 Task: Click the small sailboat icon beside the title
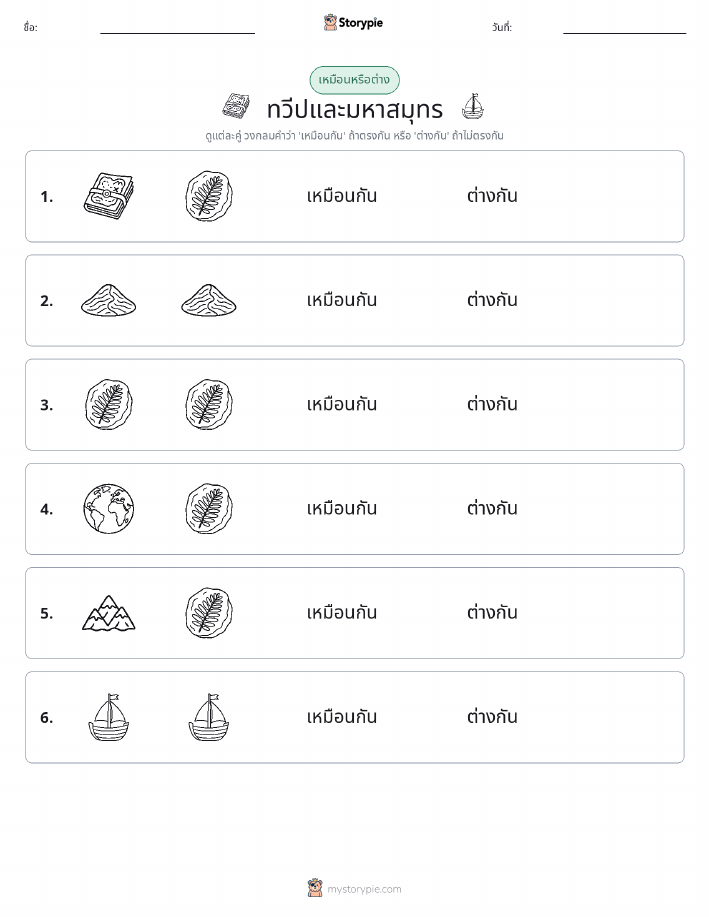click(473, 106)
